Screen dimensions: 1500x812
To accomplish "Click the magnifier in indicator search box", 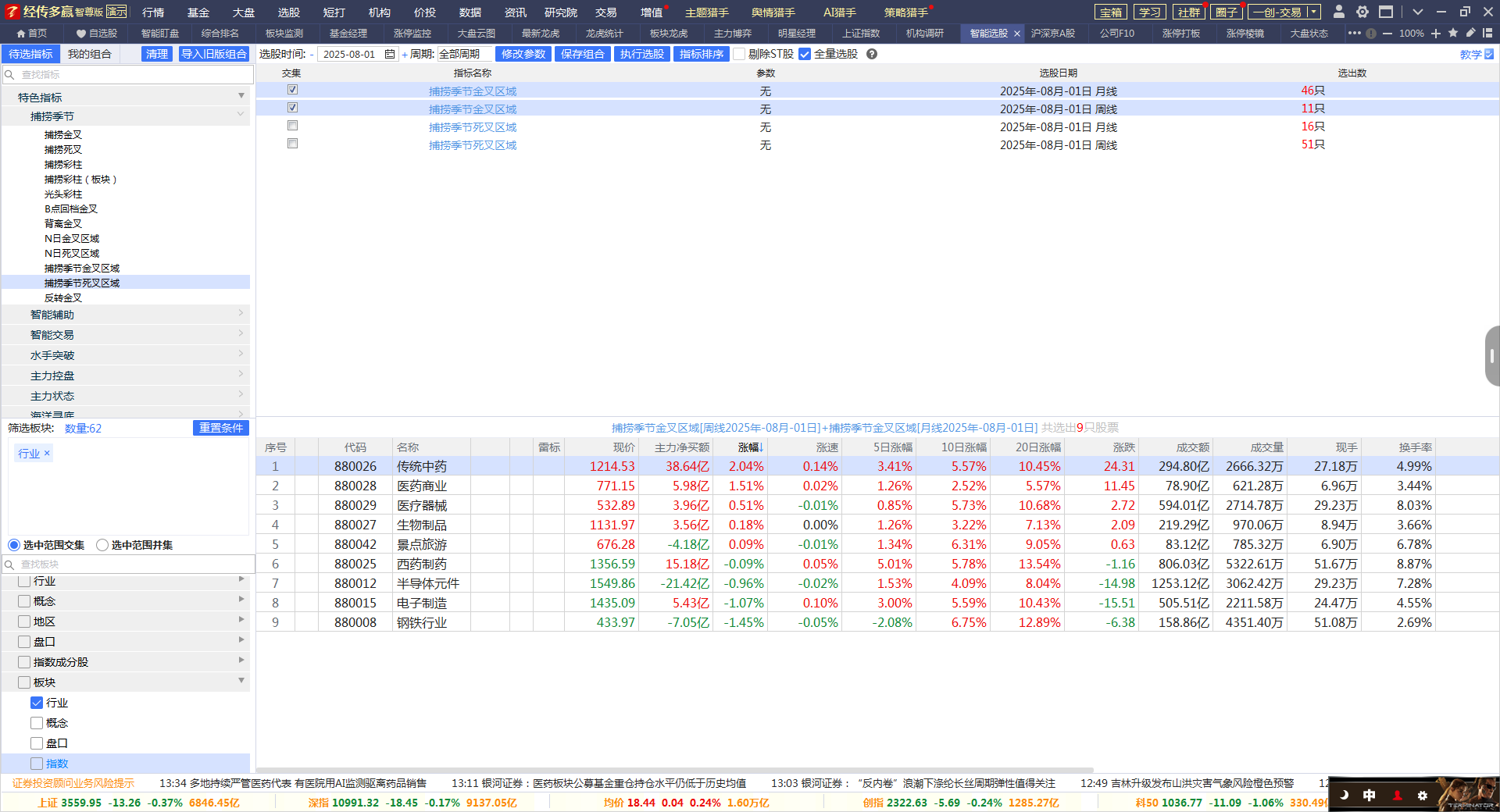I will (10, 75).
